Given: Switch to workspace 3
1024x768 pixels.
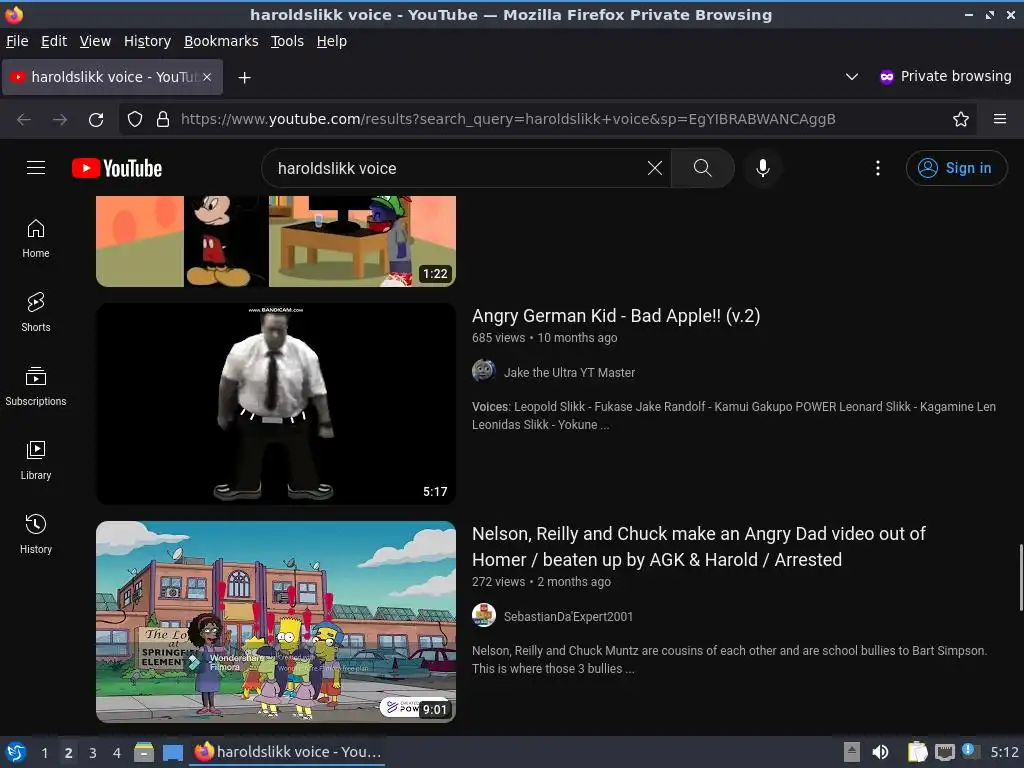Looking at the screenshot, I should point(93,752).
